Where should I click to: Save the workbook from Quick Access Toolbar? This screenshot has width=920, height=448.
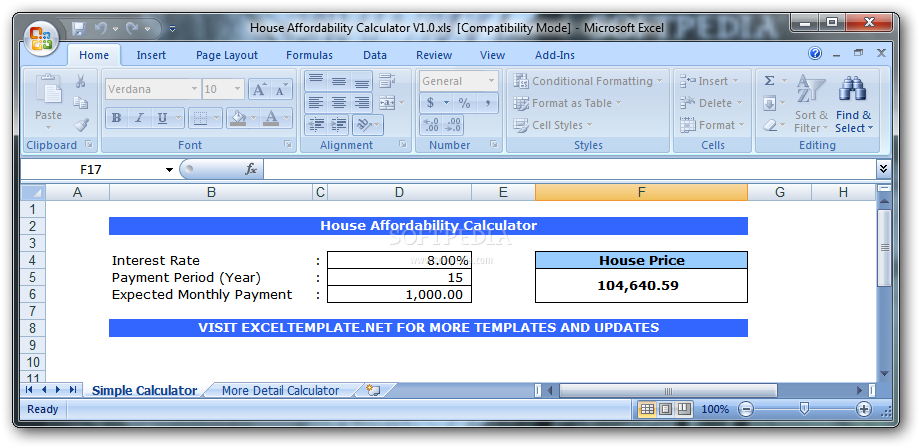click(x=79, y=28)
